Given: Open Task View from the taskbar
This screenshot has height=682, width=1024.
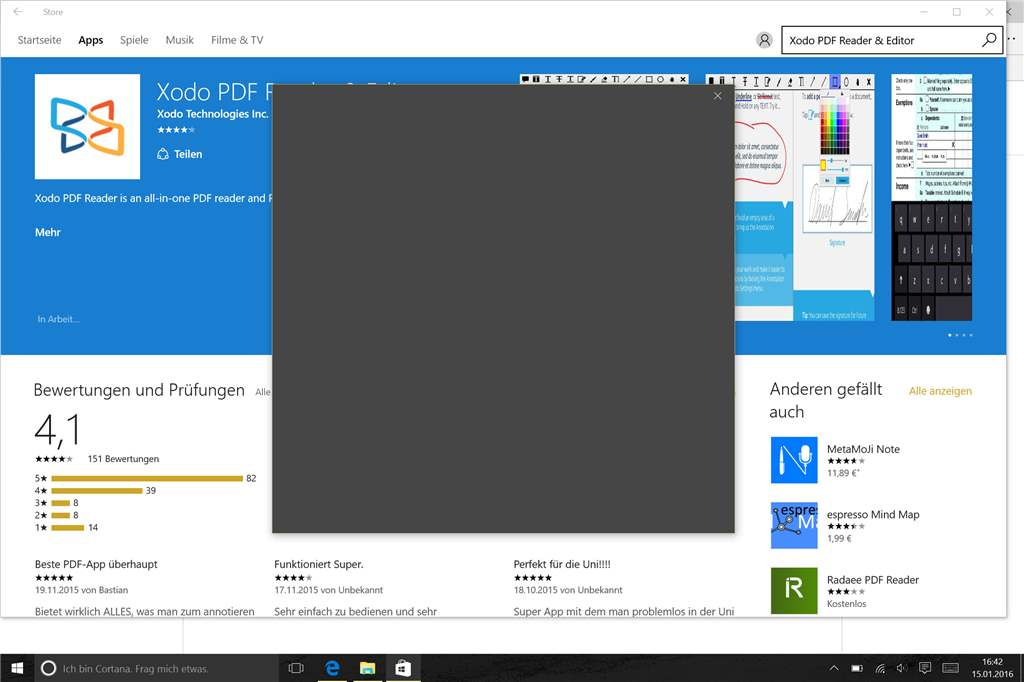Looking at the screenshot, I should [x=296, y=668].
